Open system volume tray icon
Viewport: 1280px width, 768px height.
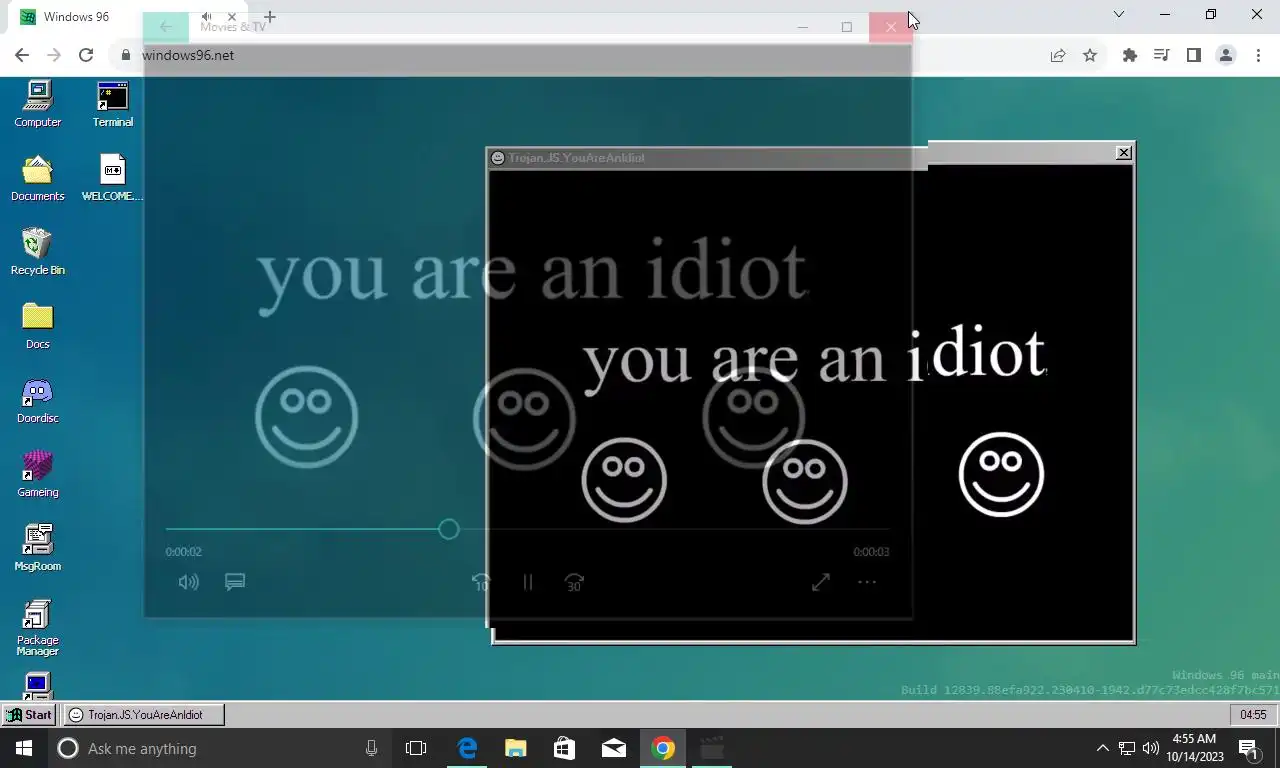point(1151,748)
